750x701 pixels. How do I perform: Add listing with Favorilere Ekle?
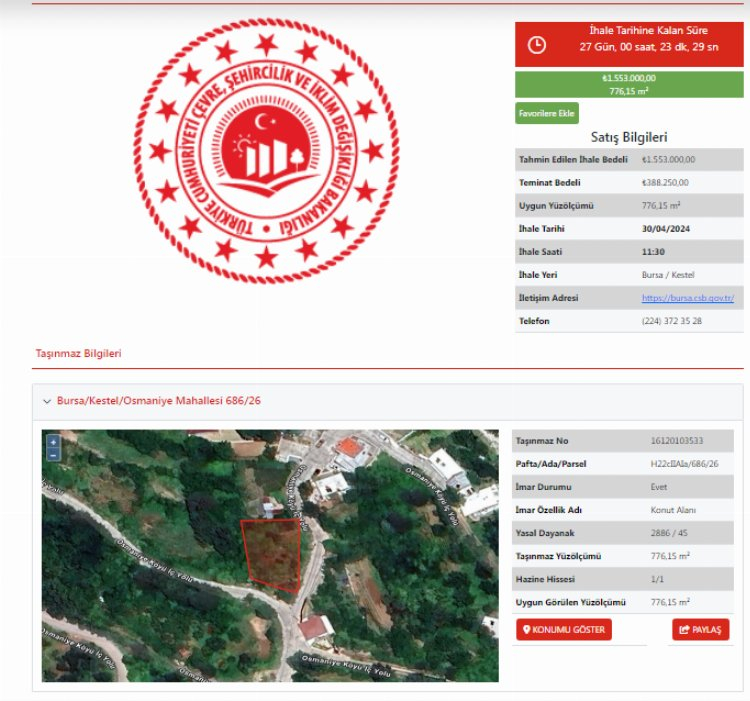(547, 113)
